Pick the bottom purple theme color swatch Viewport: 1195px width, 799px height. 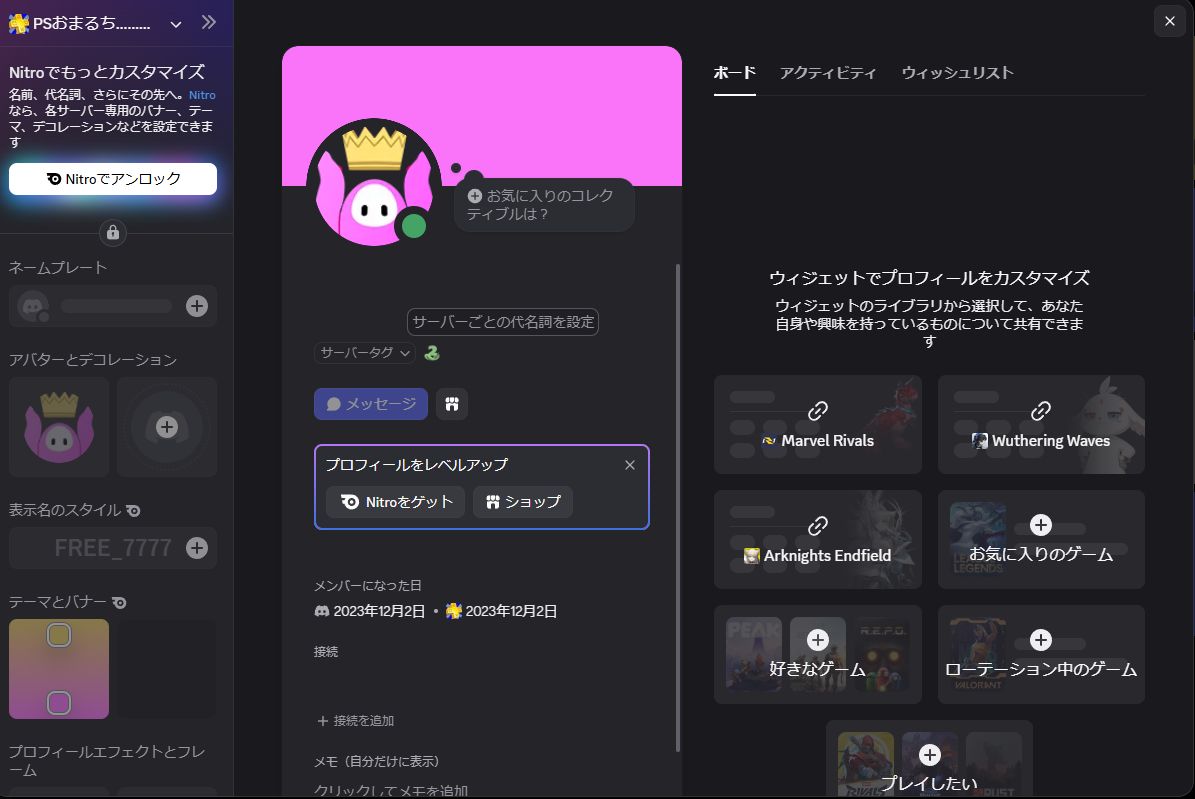point(59,703)
